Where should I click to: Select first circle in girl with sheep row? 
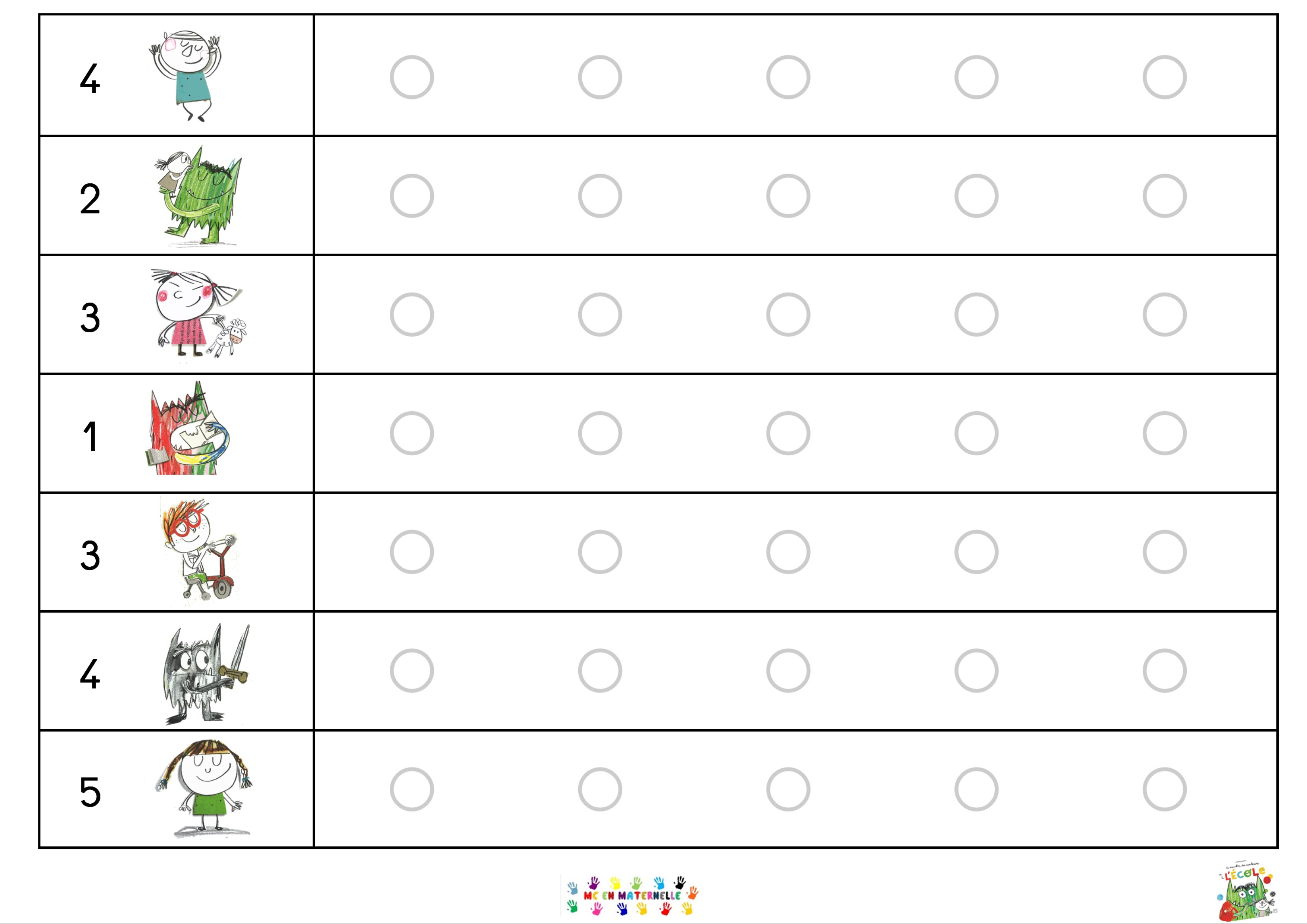pos(412,314)
